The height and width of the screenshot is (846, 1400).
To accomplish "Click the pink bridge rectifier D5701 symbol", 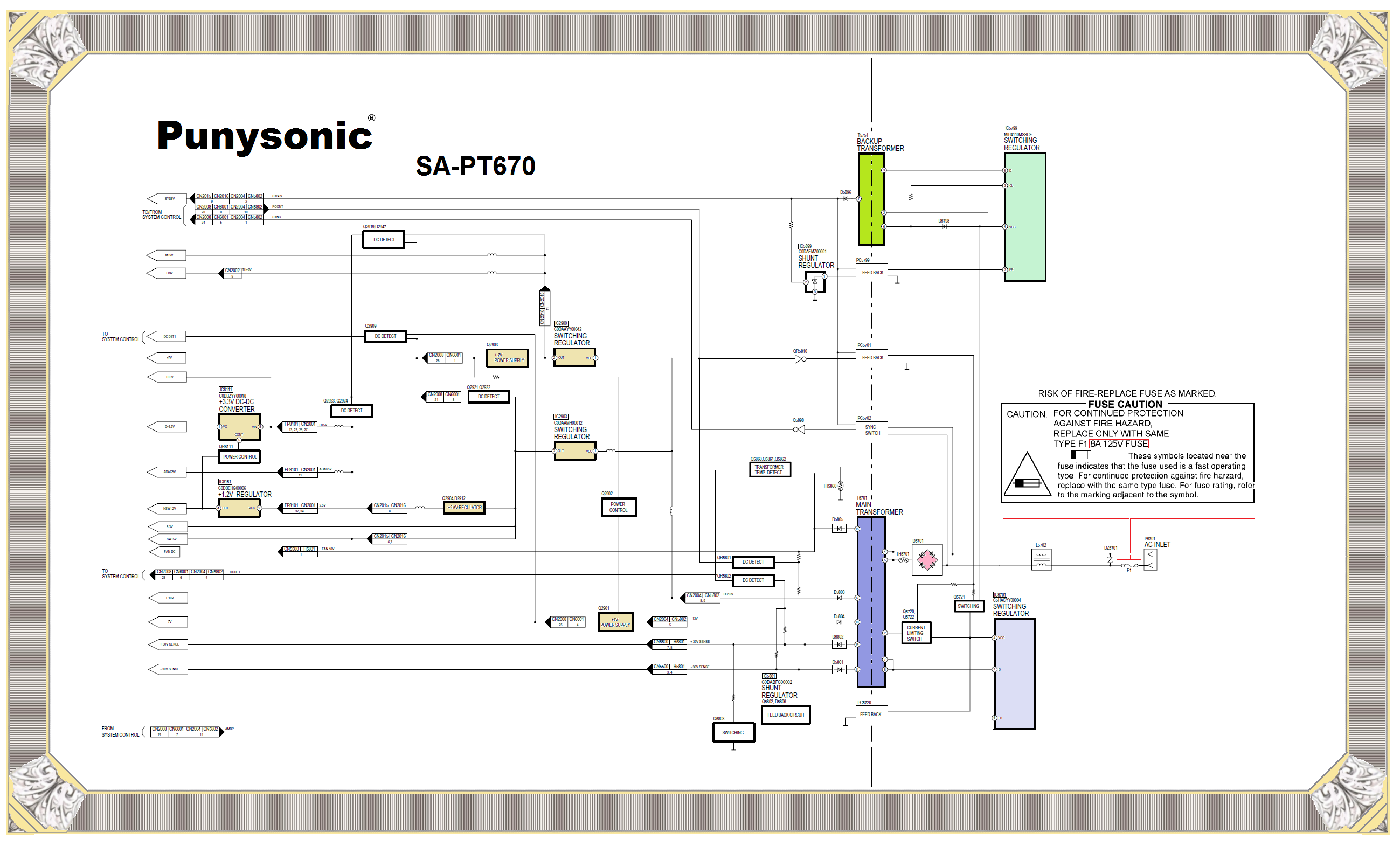I will 927,560.
